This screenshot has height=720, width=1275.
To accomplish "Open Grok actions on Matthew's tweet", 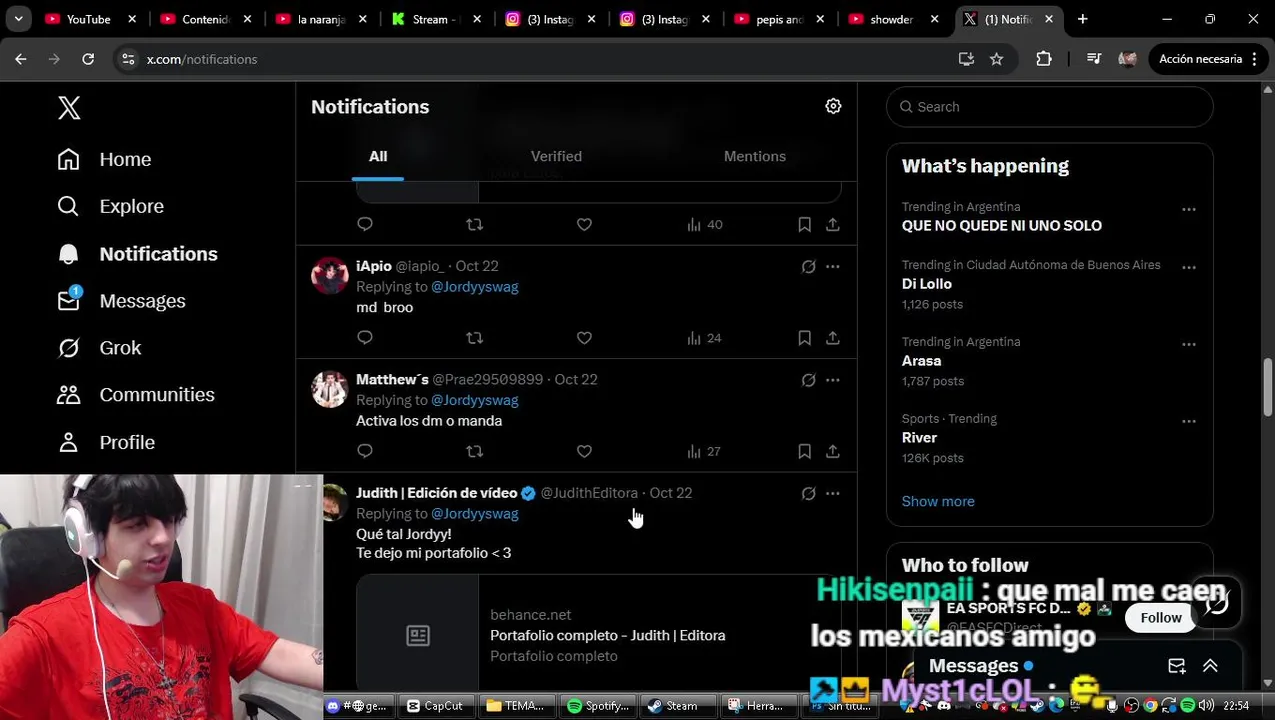I will coord(808,380).
